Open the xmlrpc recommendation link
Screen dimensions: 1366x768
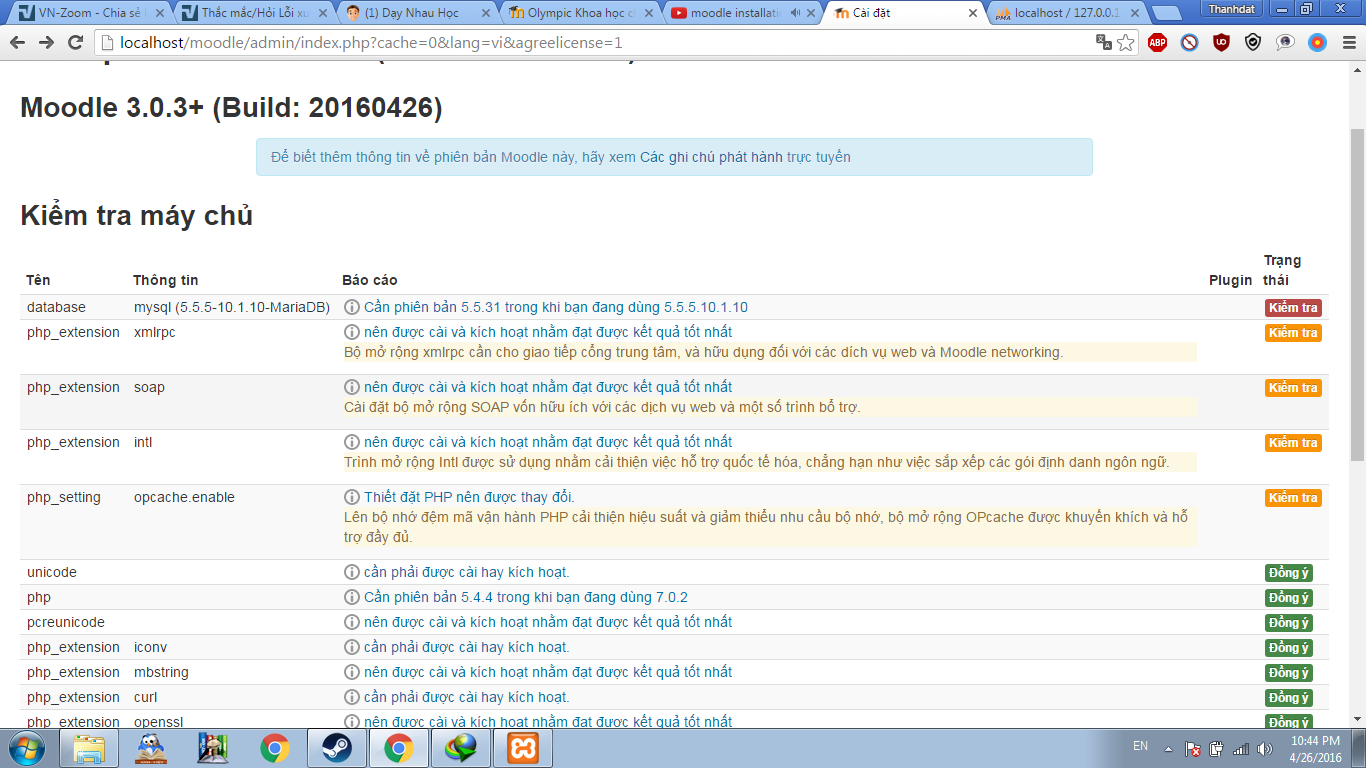click(547, 332)
